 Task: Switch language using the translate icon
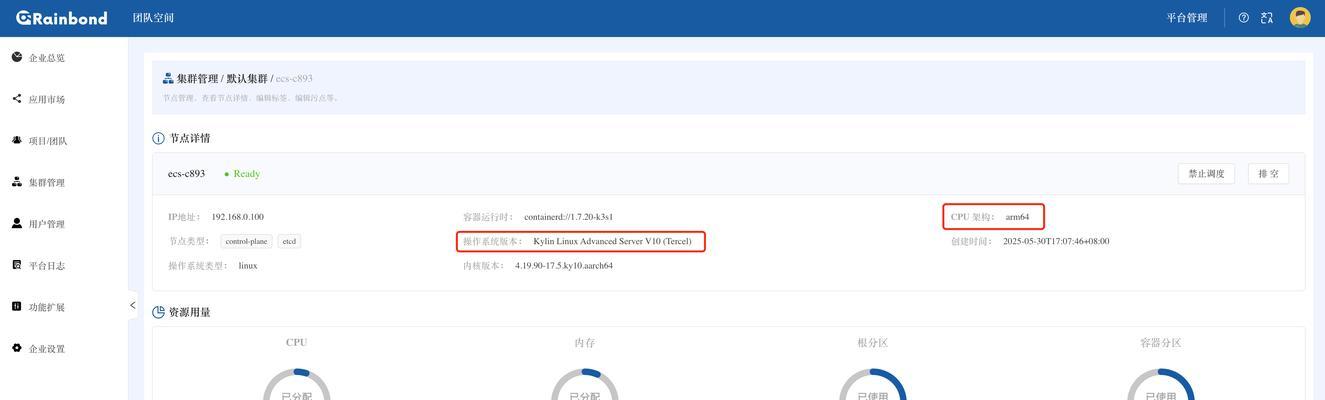coord(1267,18)
